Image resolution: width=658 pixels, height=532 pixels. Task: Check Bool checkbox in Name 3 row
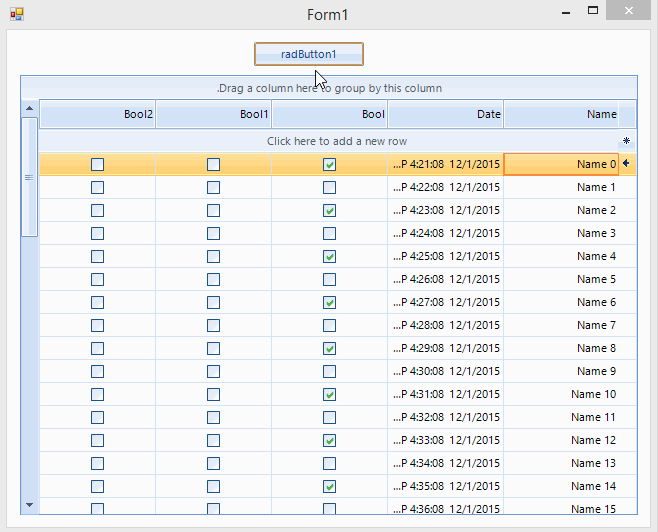(x=329, y=233)
